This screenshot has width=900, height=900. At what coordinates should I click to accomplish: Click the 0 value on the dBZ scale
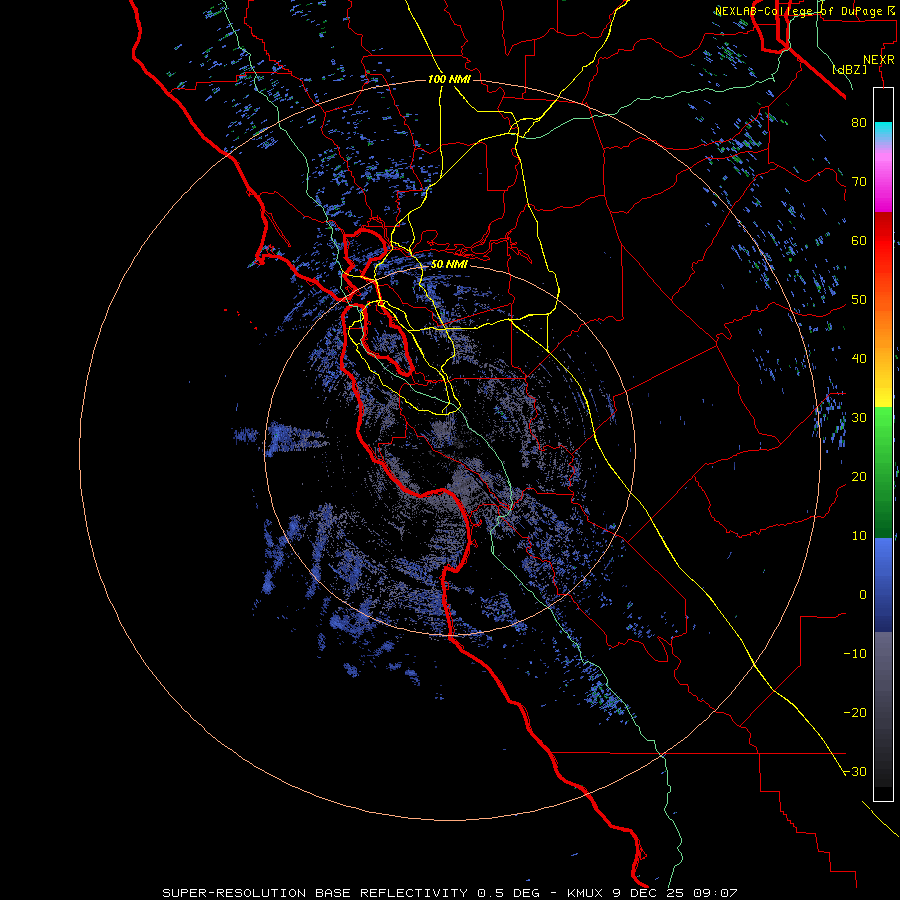pos(863,595)
